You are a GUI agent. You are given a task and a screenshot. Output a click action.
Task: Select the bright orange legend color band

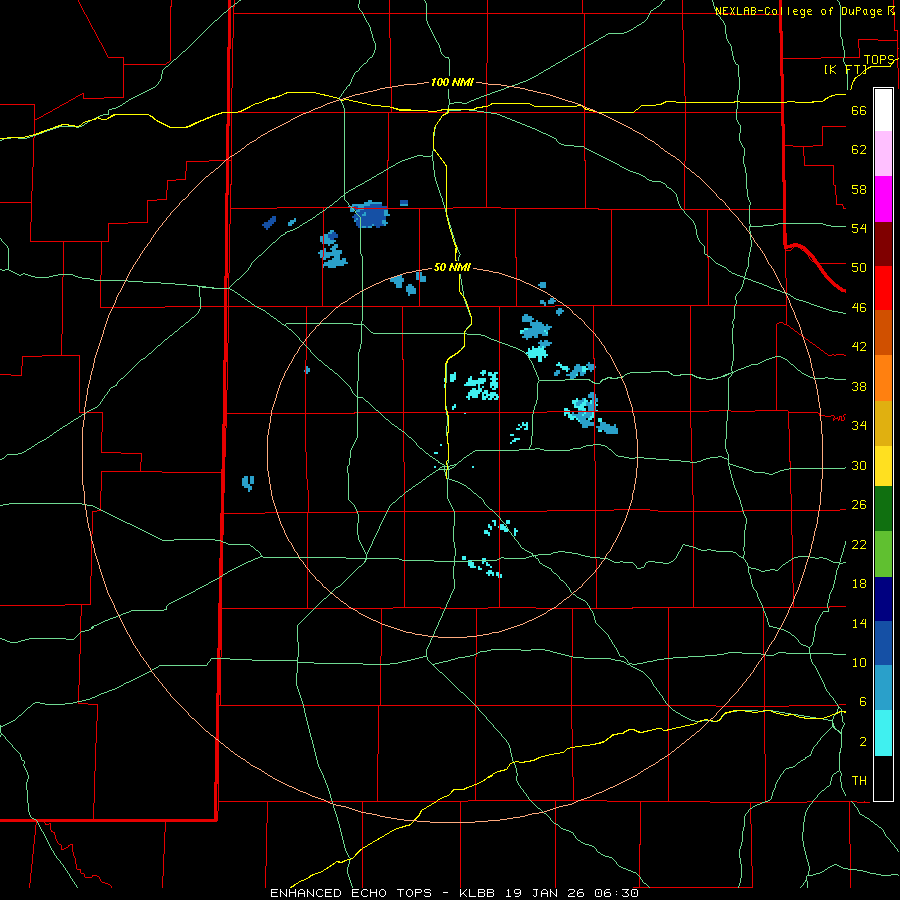(883, 378)
